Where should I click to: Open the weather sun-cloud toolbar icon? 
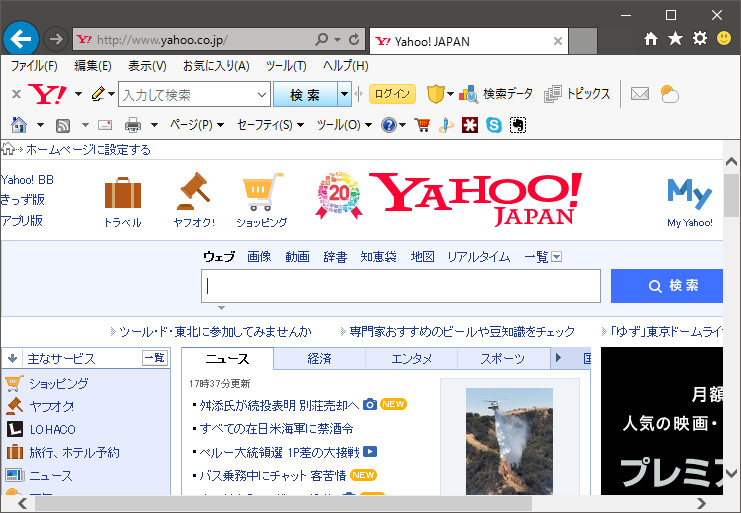(670, 94)
